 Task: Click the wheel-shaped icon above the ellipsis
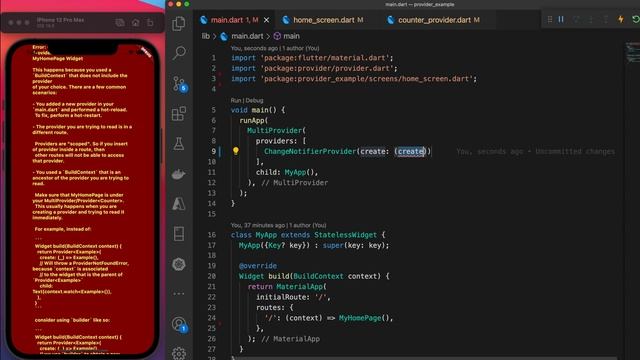click(x=179, y=264)
